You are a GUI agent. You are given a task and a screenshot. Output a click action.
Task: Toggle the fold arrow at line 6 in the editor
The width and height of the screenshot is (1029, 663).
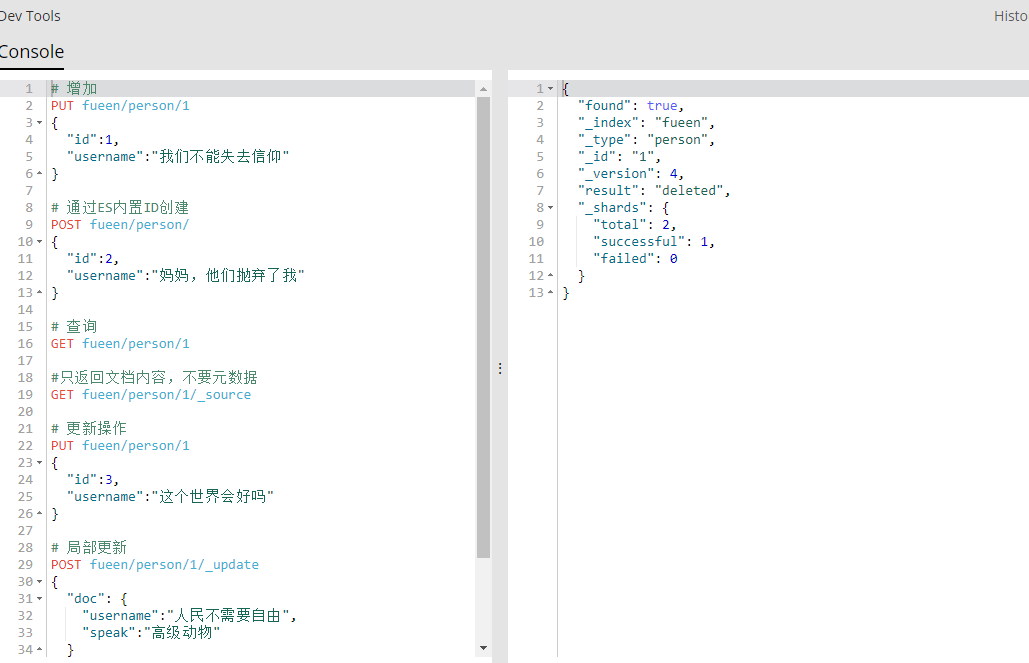tap(39, 174)
